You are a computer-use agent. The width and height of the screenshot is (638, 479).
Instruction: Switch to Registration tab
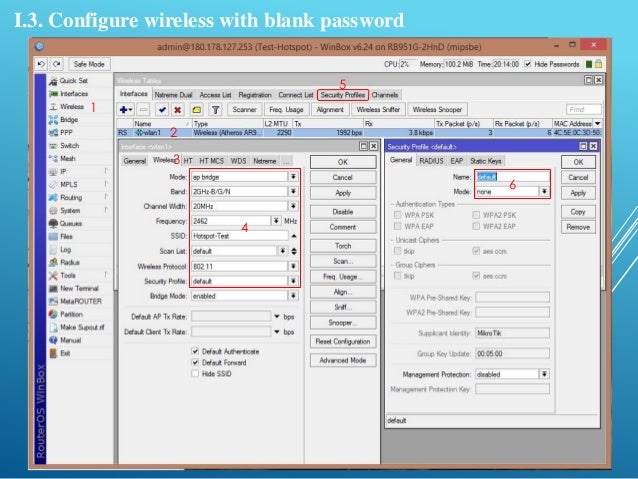(x=255, y=95)
